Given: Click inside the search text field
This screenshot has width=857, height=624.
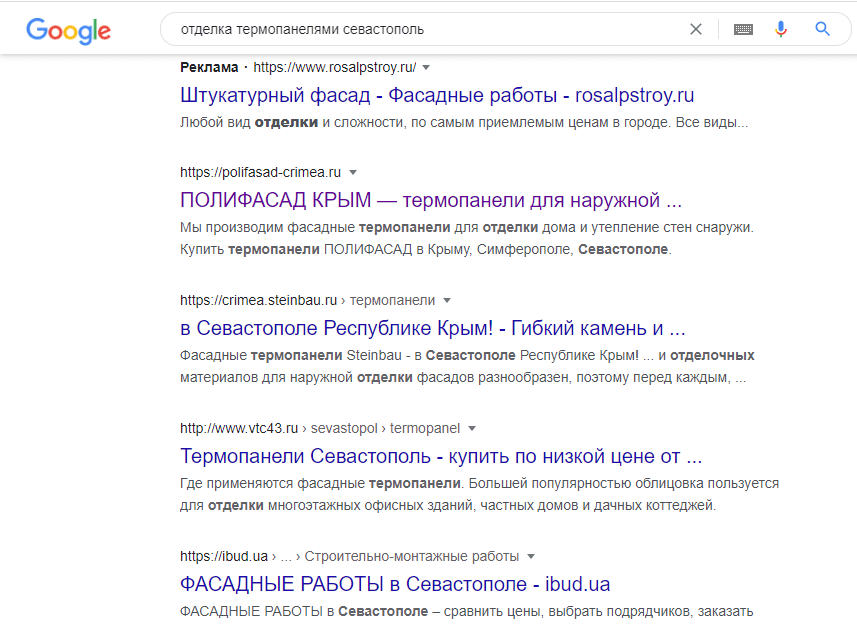Looking at the screenshot, I should [x=420, y=29].
